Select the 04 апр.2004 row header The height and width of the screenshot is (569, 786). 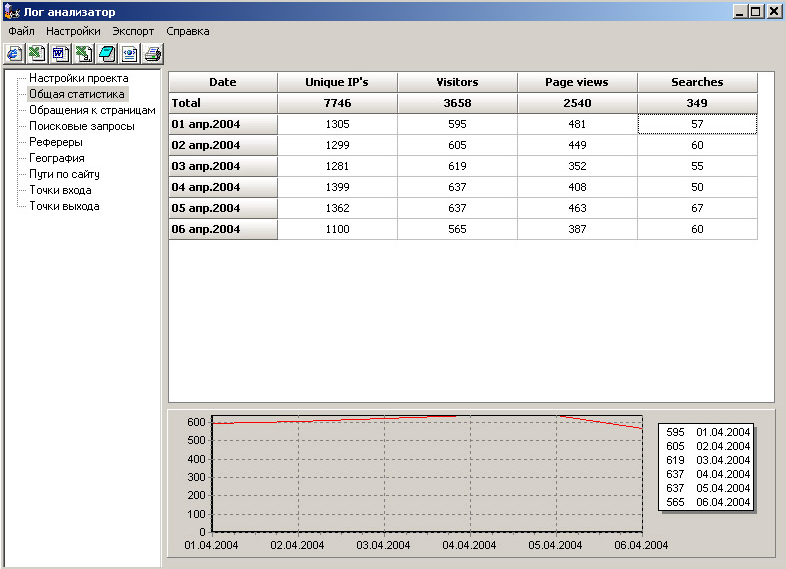click(x=222, y=187)
